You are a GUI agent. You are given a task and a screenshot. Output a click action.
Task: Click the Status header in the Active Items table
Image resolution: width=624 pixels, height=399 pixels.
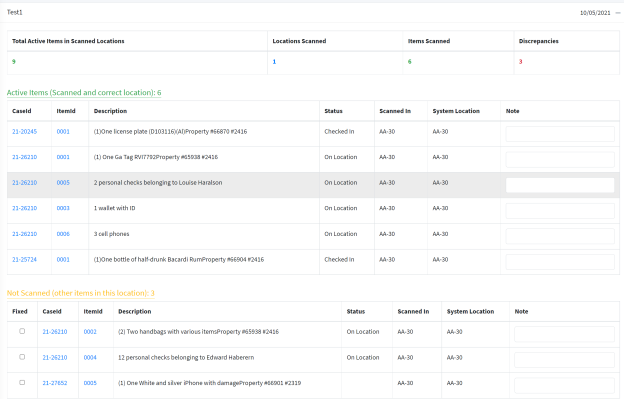pos(333,111)
